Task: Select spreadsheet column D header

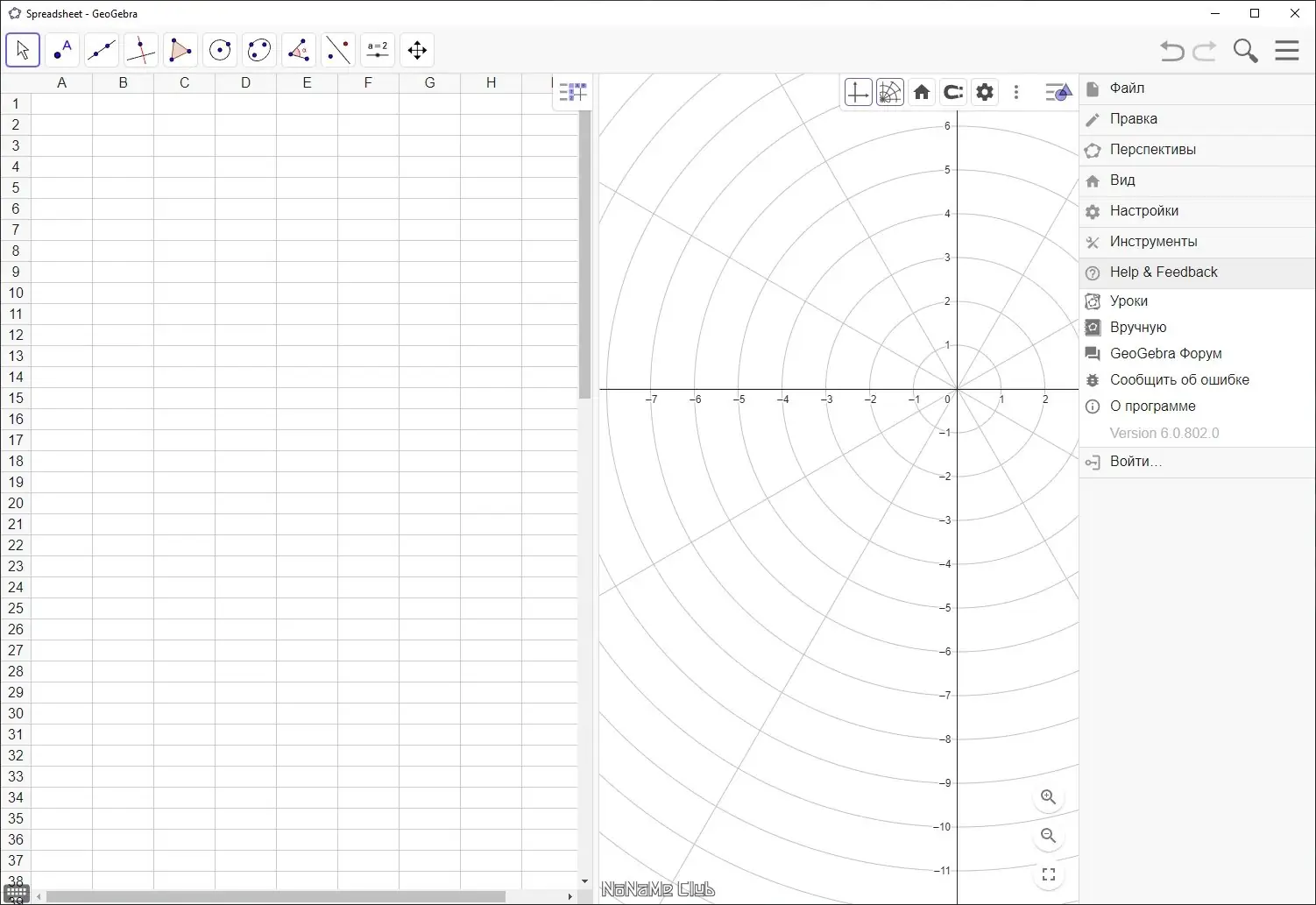Action: tap(245, 83)
